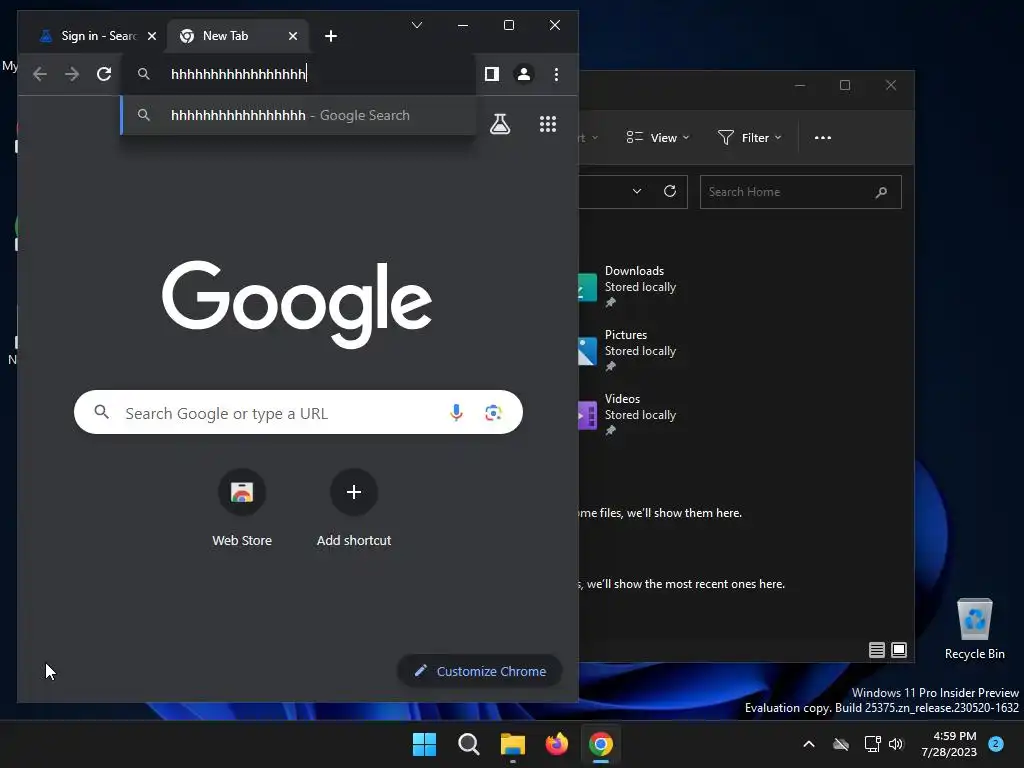This screenshot has height=768, width=1024.
Task: Add a new shortcut tile
Action: [x=354, y=508]
